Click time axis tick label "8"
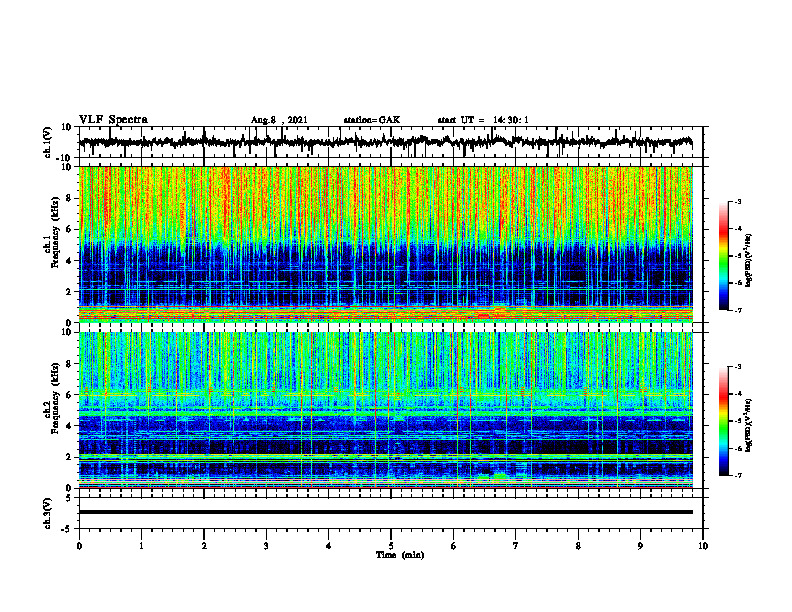This screenshot has width=792, height=612. [x=578, y=546]
